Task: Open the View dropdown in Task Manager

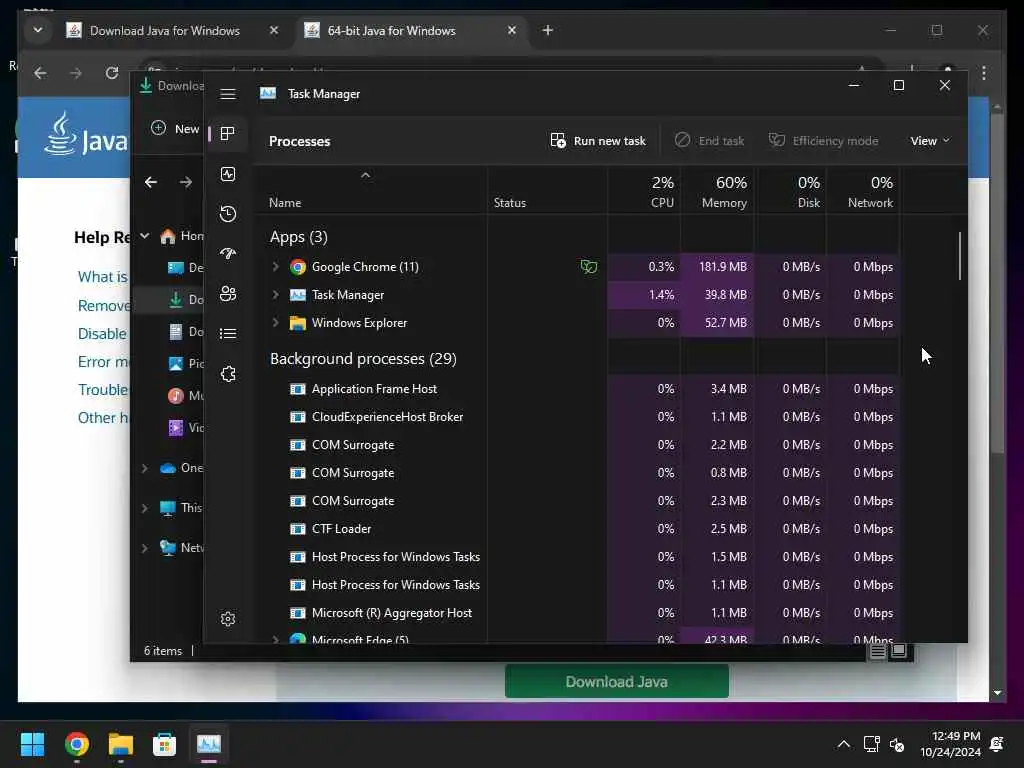Action: pos(929,140)
